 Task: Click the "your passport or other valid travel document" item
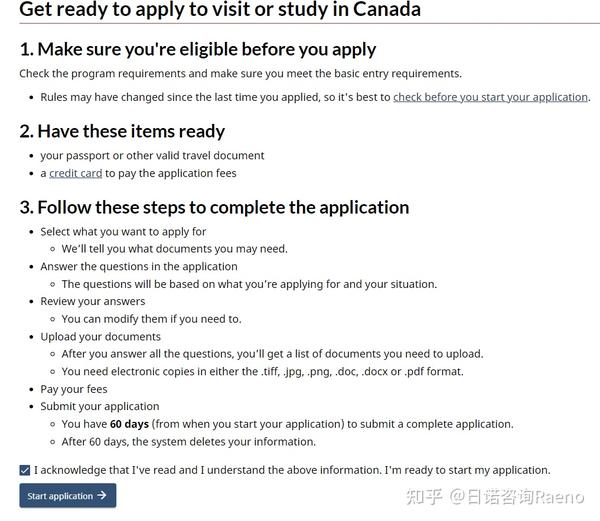pos(152,155)
